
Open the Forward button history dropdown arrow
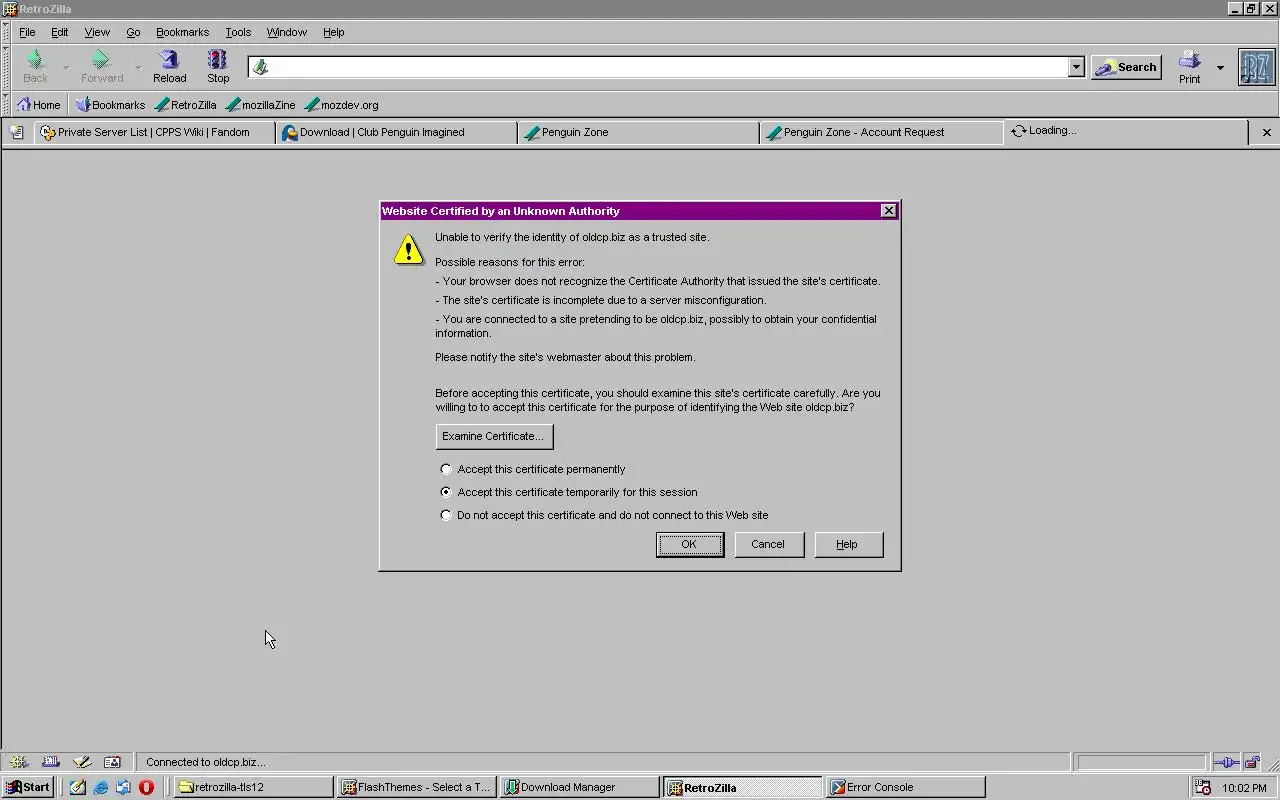click(138, 67)
